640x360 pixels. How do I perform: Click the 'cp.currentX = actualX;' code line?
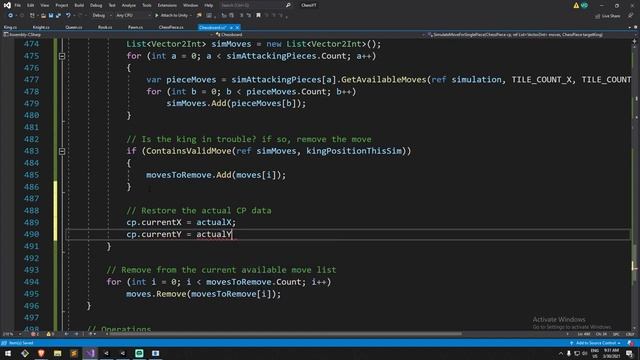coord(181,222)
